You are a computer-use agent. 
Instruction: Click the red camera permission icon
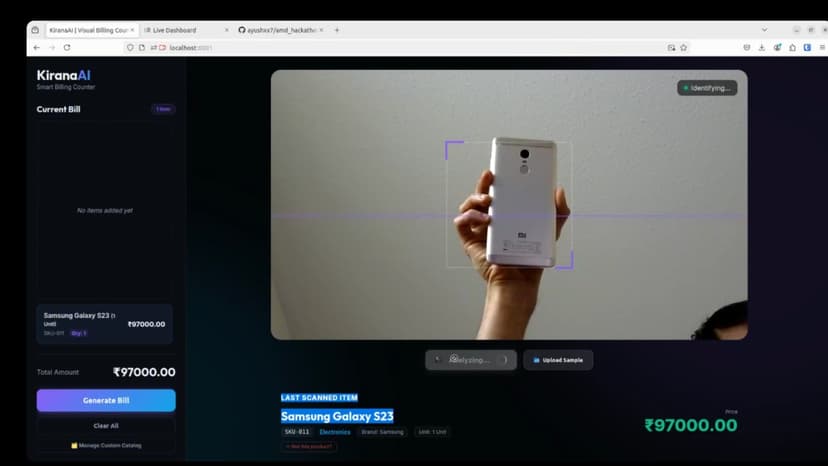tap(162, 48)
